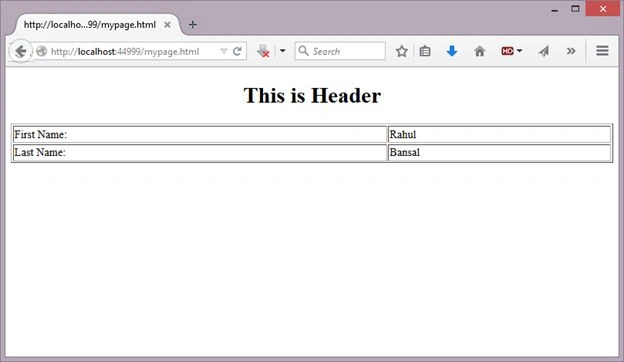Click the 'Last Name:' table cell
Image resolution: width=624 pixels, height=362 pixels.
(x=200, y=153)
